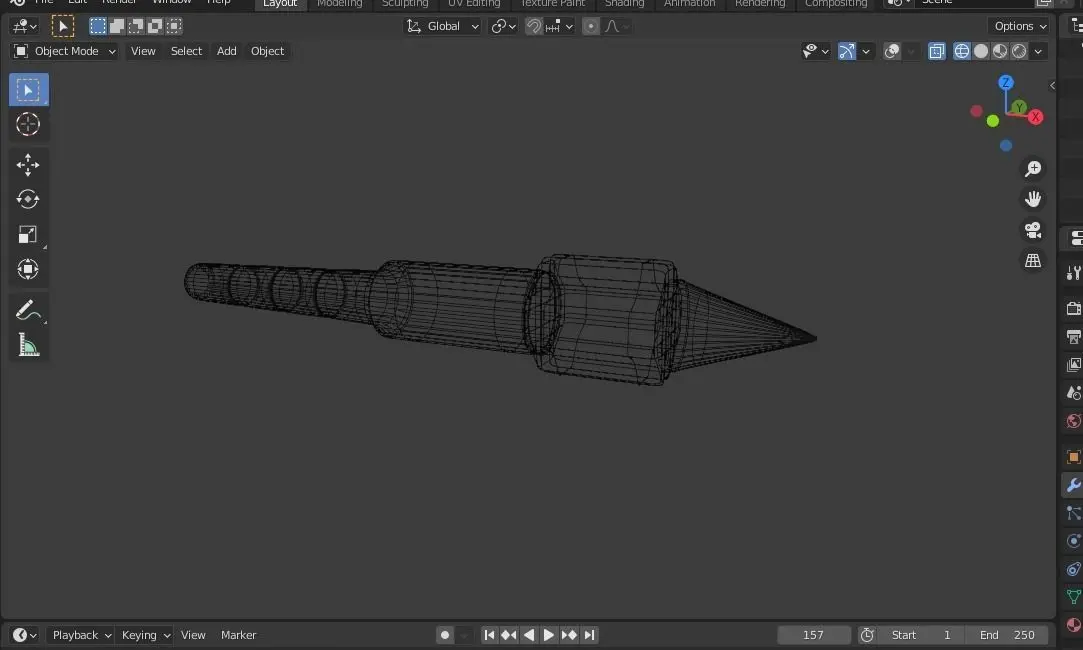Toggle X-ray view button
The image size is (1083, 650).
point(937,51)
